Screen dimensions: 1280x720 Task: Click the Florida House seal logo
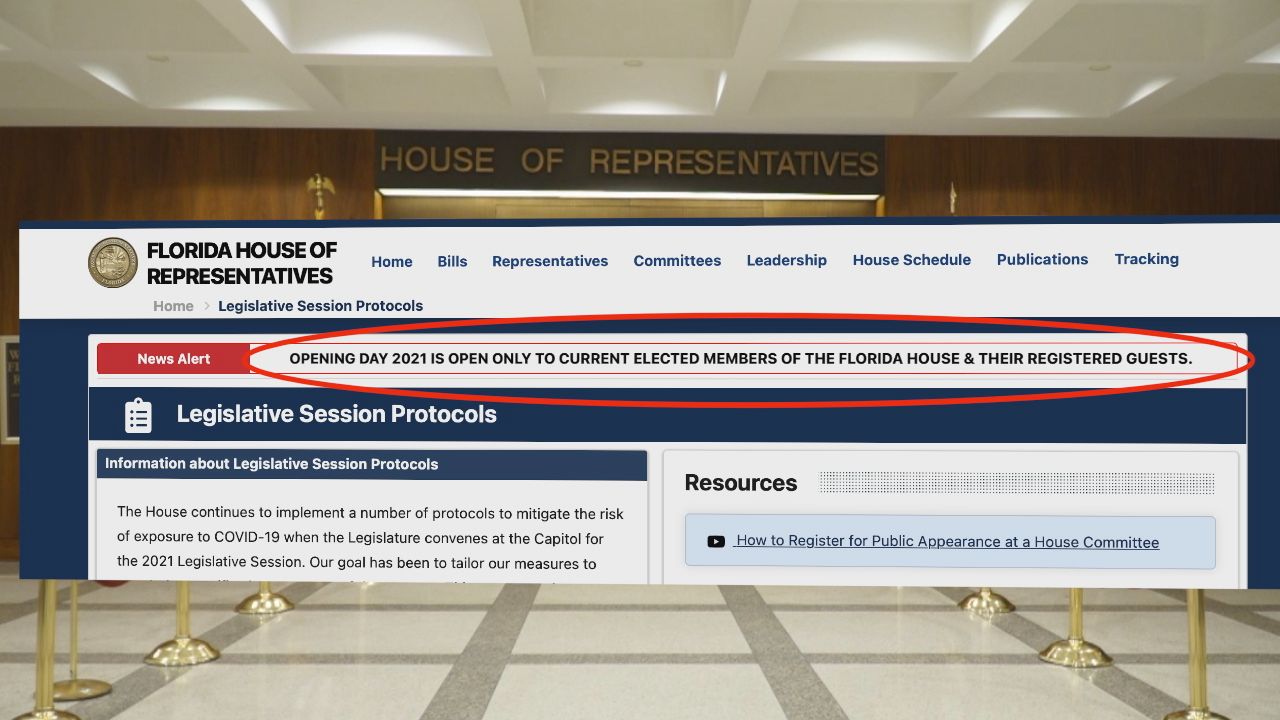[113, 263]
